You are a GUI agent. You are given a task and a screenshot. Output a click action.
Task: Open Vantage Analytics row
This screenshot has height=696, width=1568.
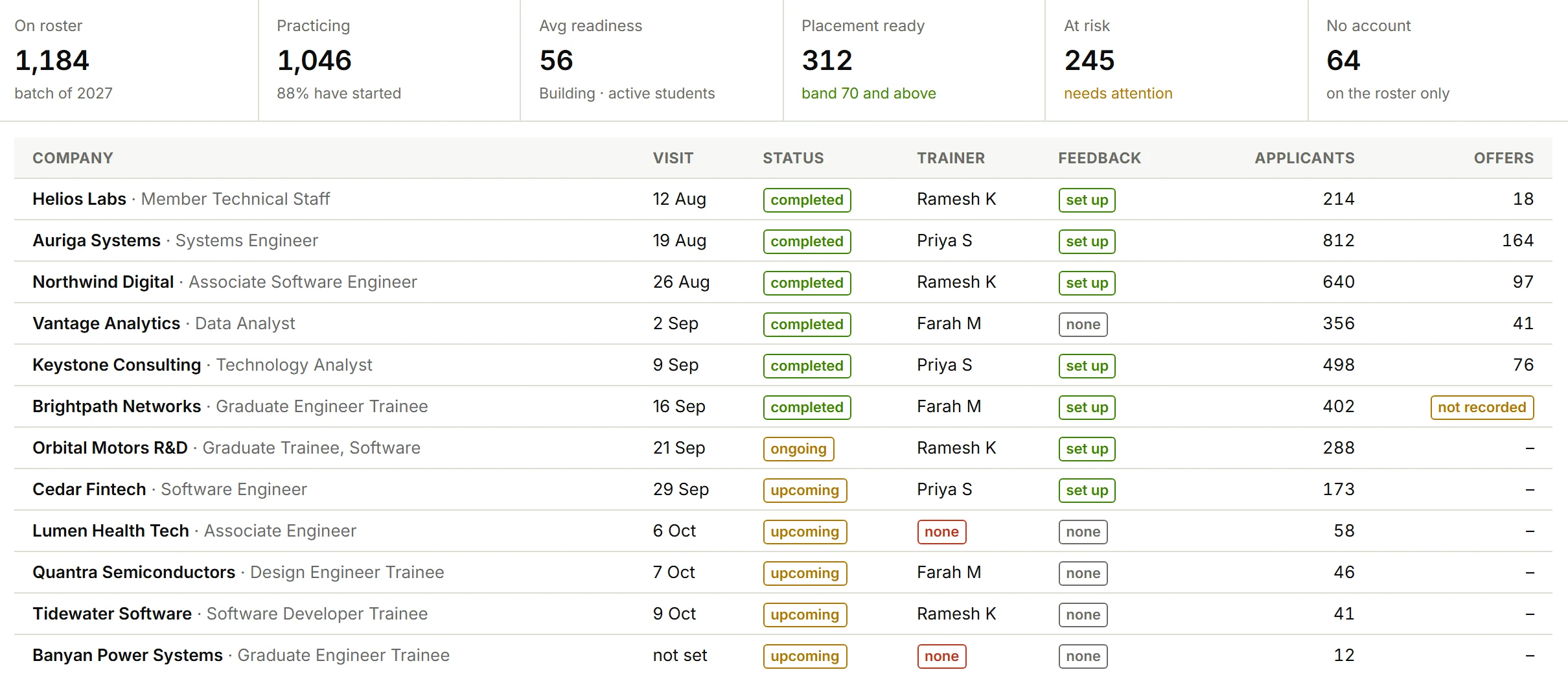[x=783, y=323]
